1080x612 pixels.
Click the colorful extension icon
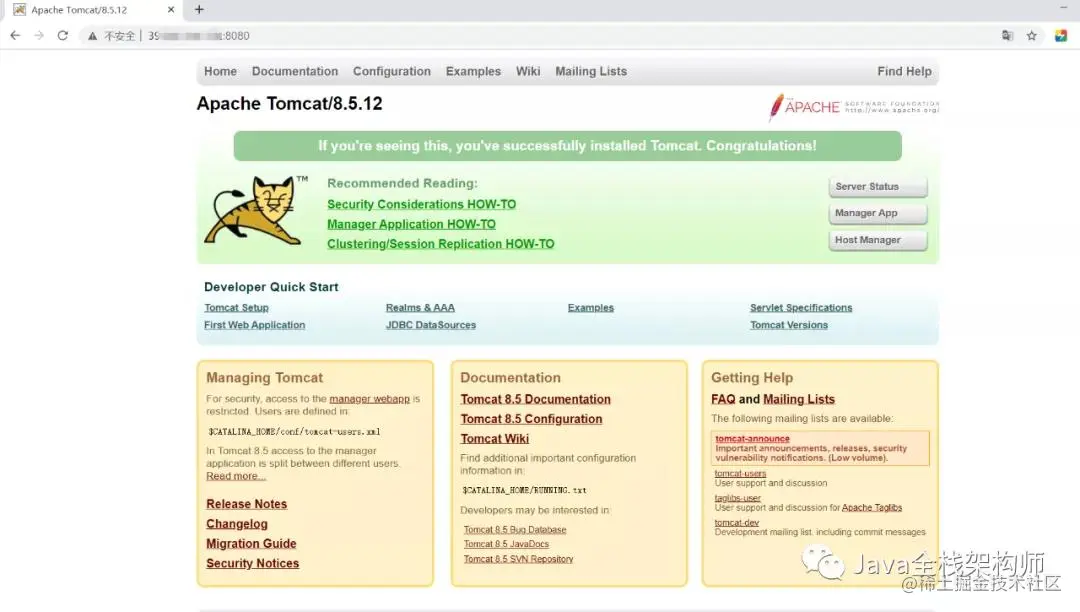1061,36
